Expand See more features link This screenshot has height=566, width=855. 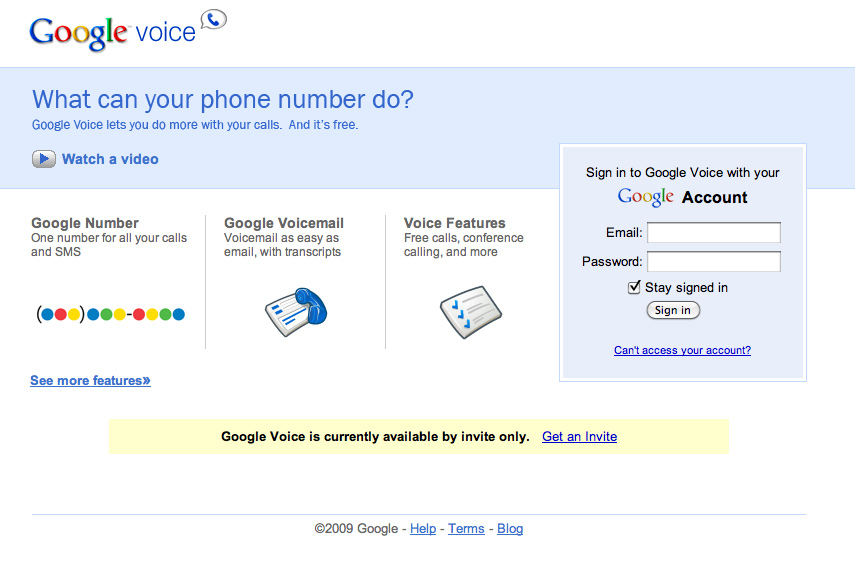(90, 381)
